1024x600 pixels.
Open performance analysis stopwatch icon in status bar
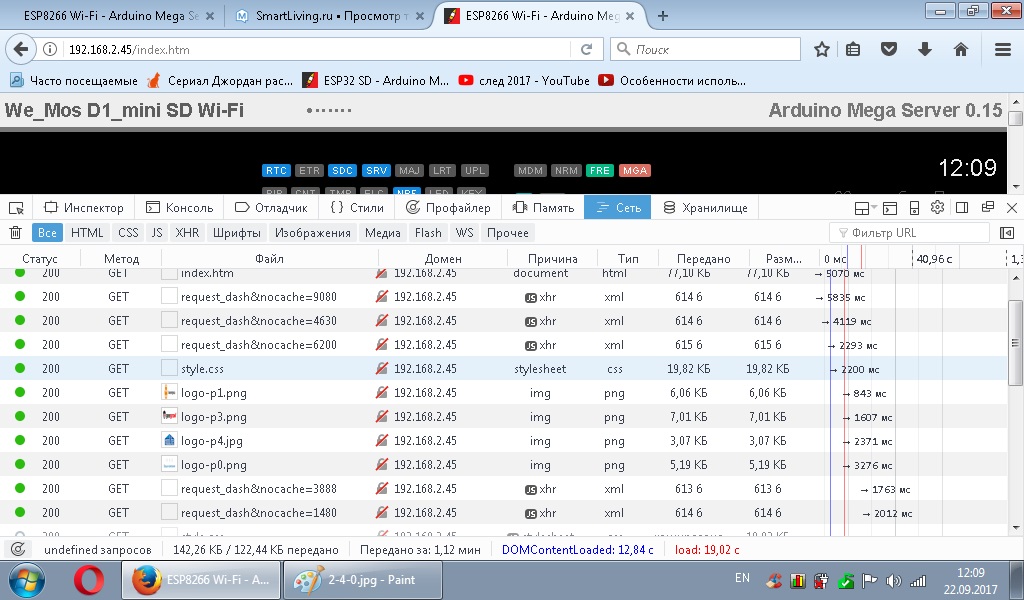(17, 550)
